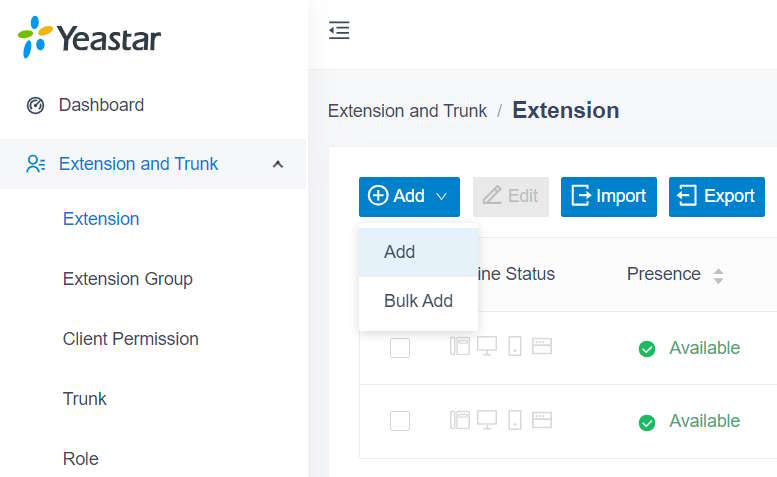Sort the table by Presence column
Image resolution: width=777 pixels, height=477 pixels.
(718, 275)
